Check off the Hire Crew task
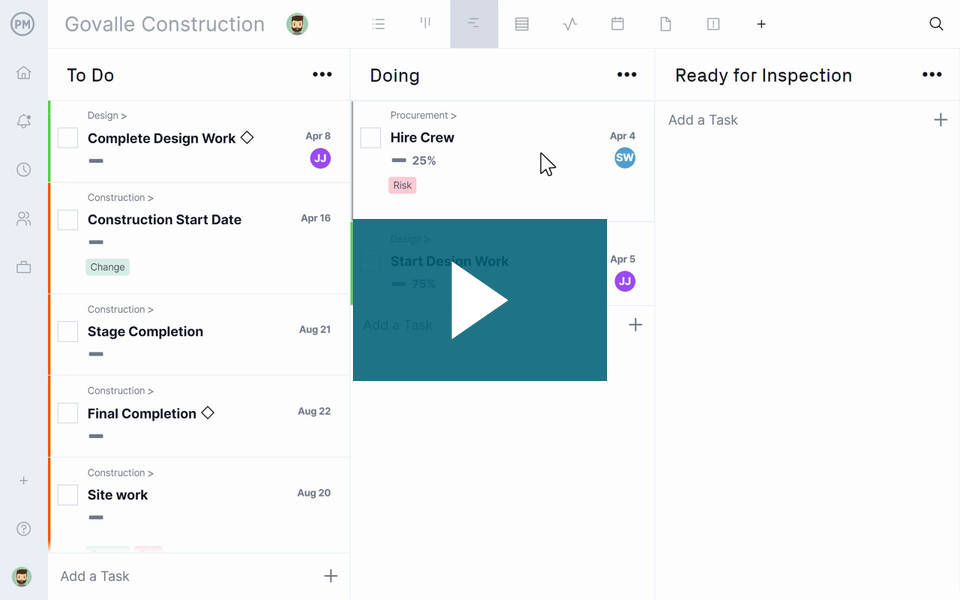This screenshot has height=600, width=960. (x=371, y=137)
